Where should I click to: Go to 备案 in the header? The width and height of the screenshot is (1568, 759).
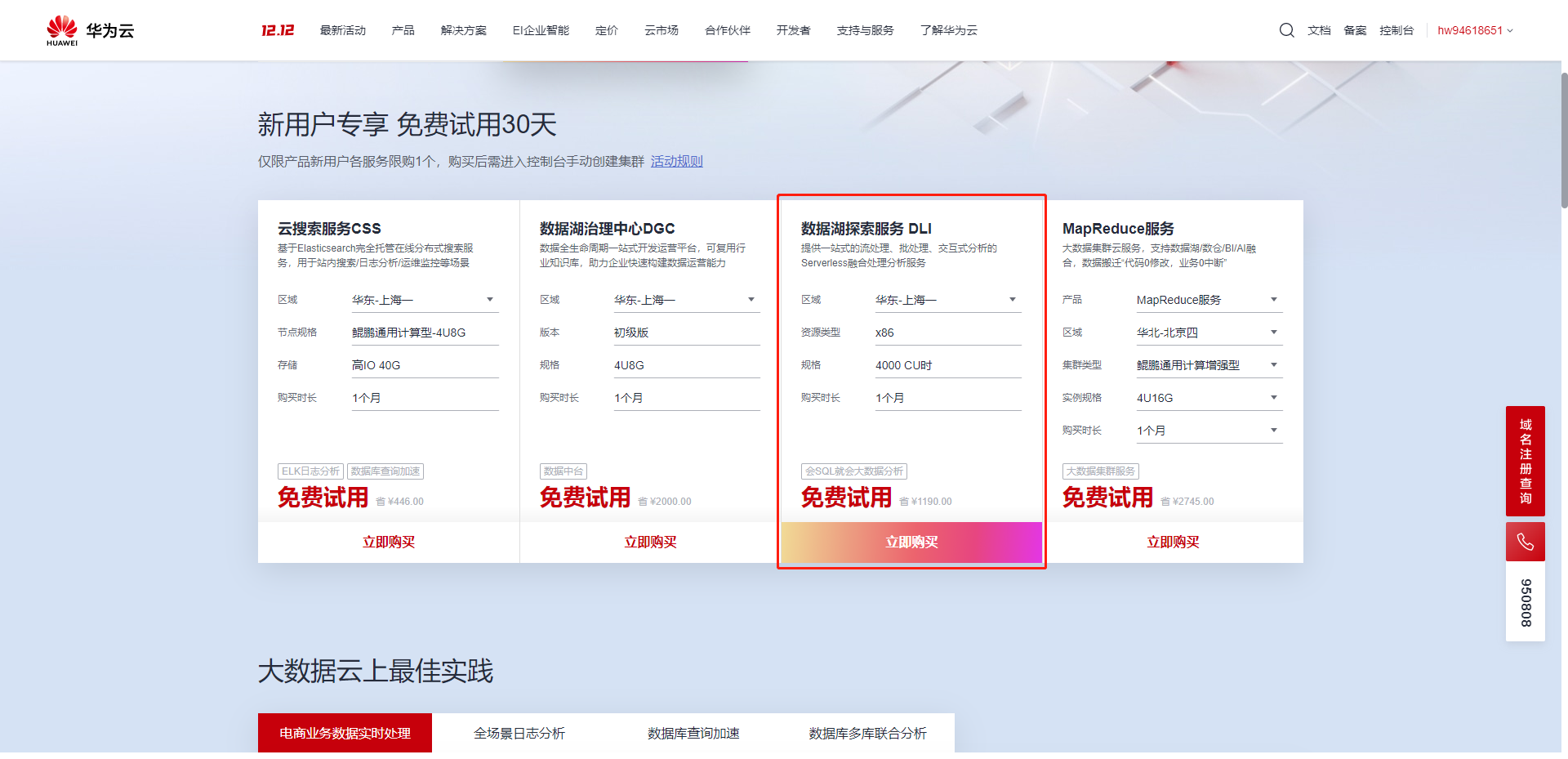click(x=1355, y=30)
